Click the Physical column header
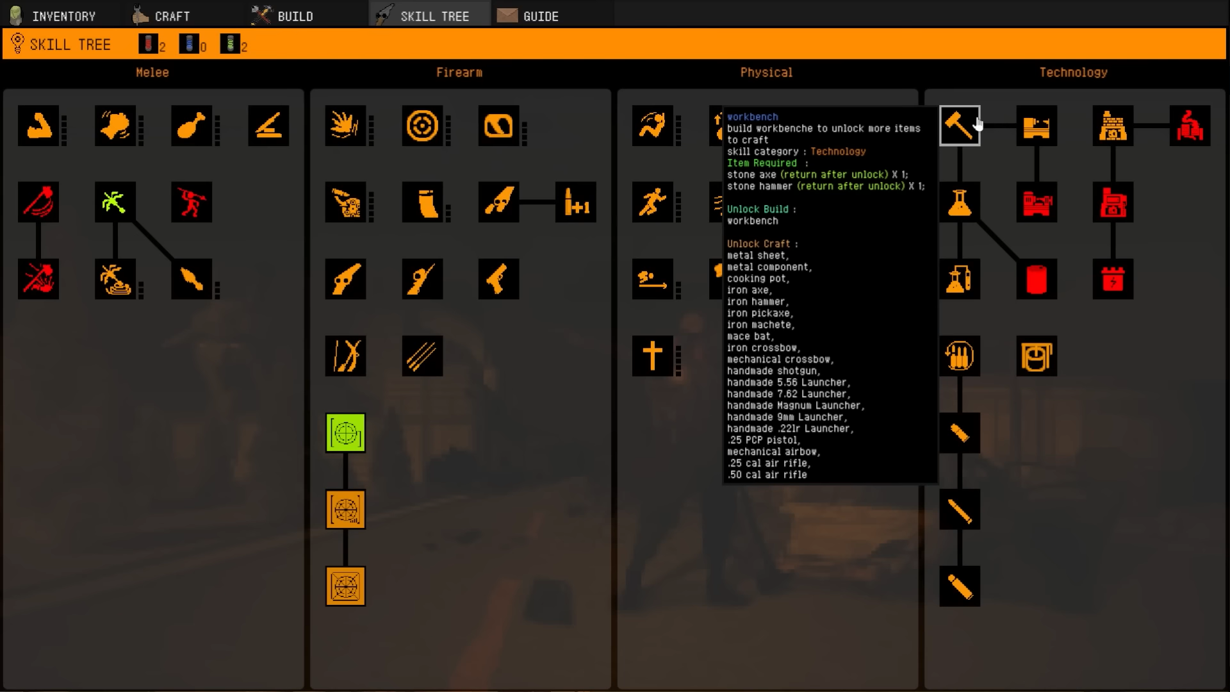 [766, 72]
